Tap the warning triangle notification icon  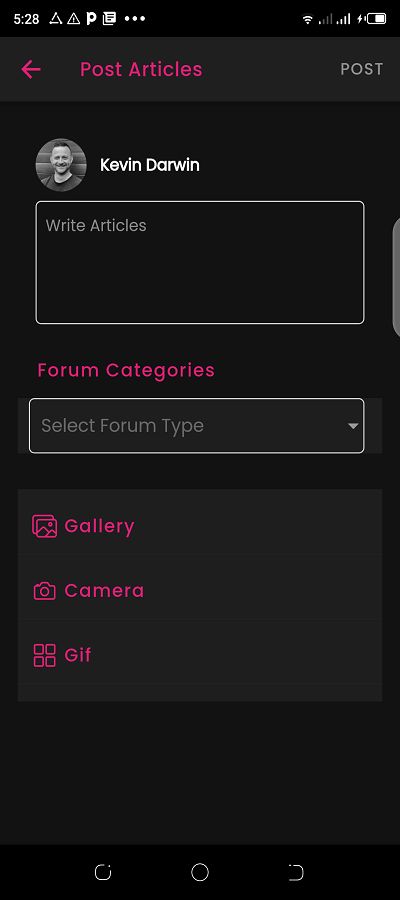(x=73, y=18)
